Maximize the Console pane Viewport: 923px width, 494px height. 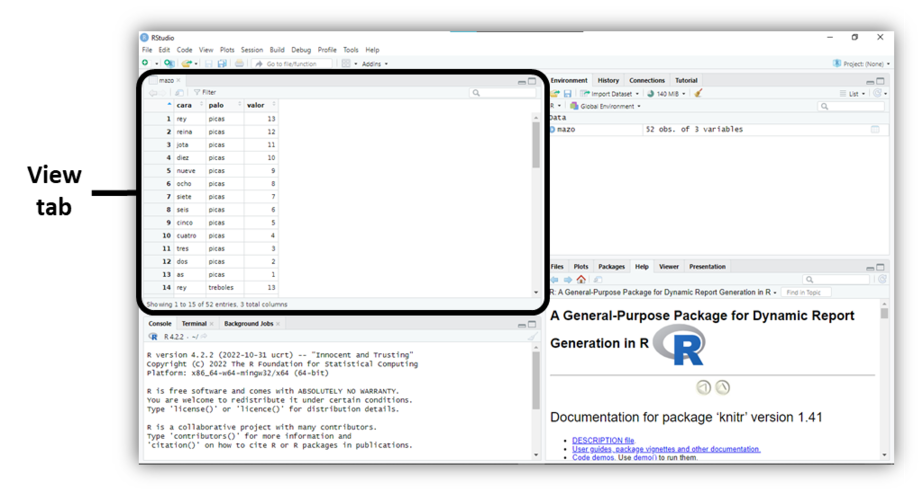[534, 324]
